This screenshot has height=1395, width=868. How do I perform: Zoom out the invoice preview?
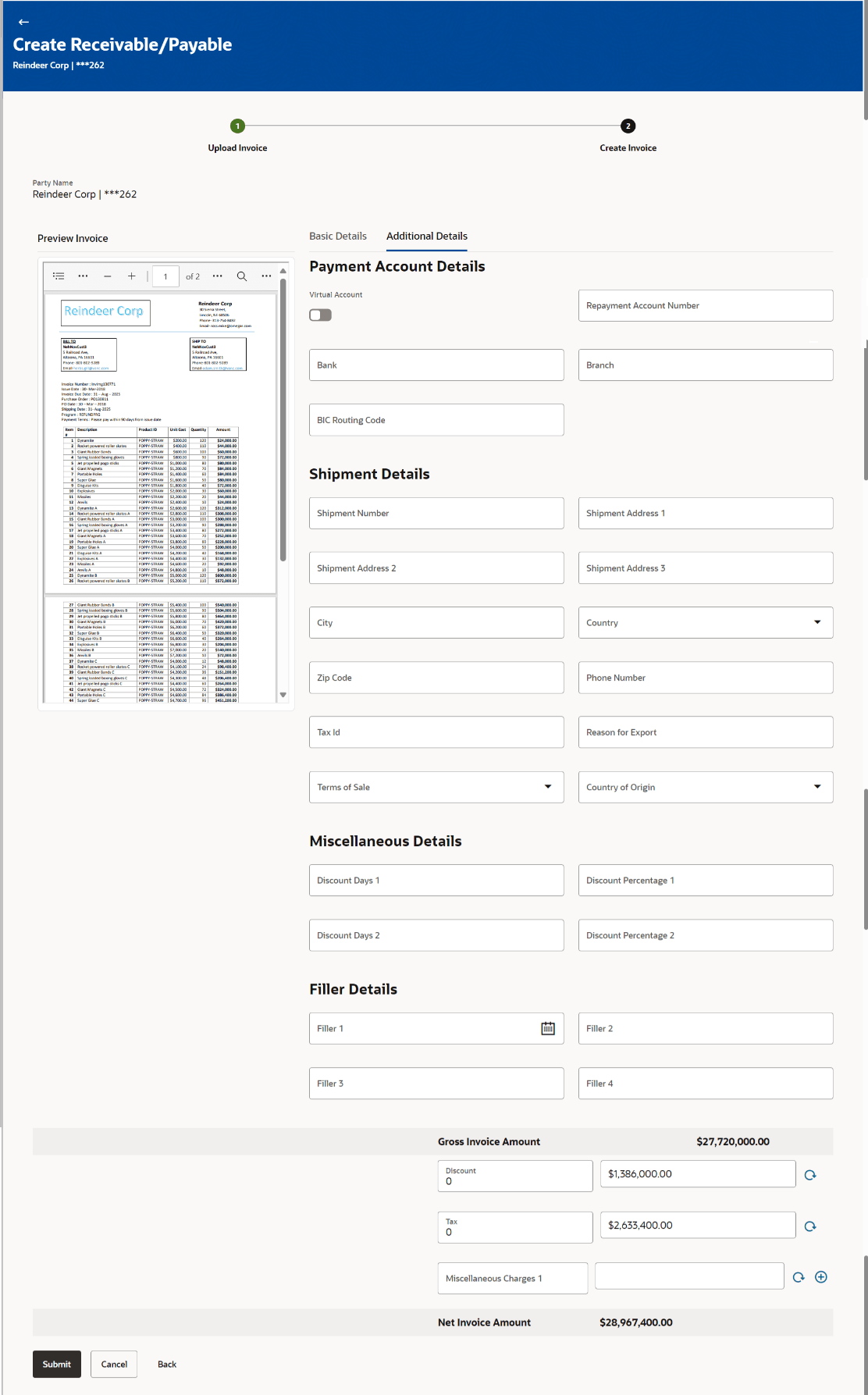108,276
